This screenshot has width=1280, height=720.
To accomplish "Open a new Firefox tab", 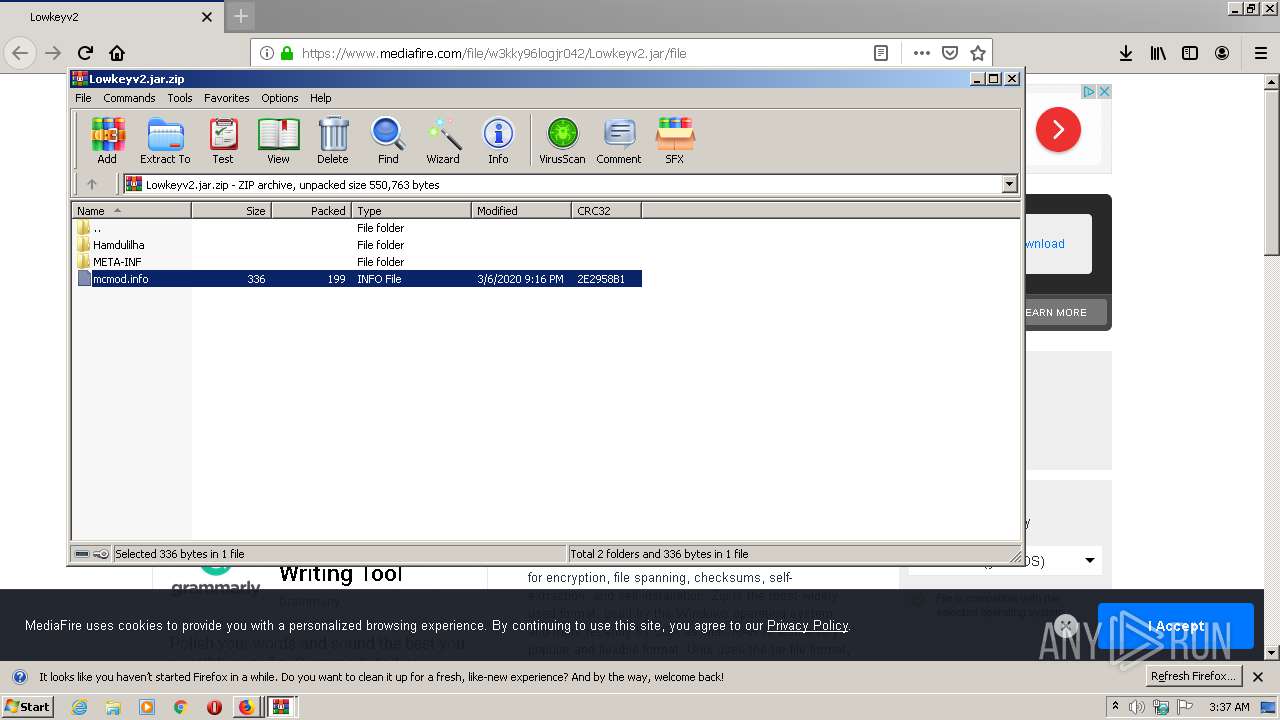I will pos(241,16).
